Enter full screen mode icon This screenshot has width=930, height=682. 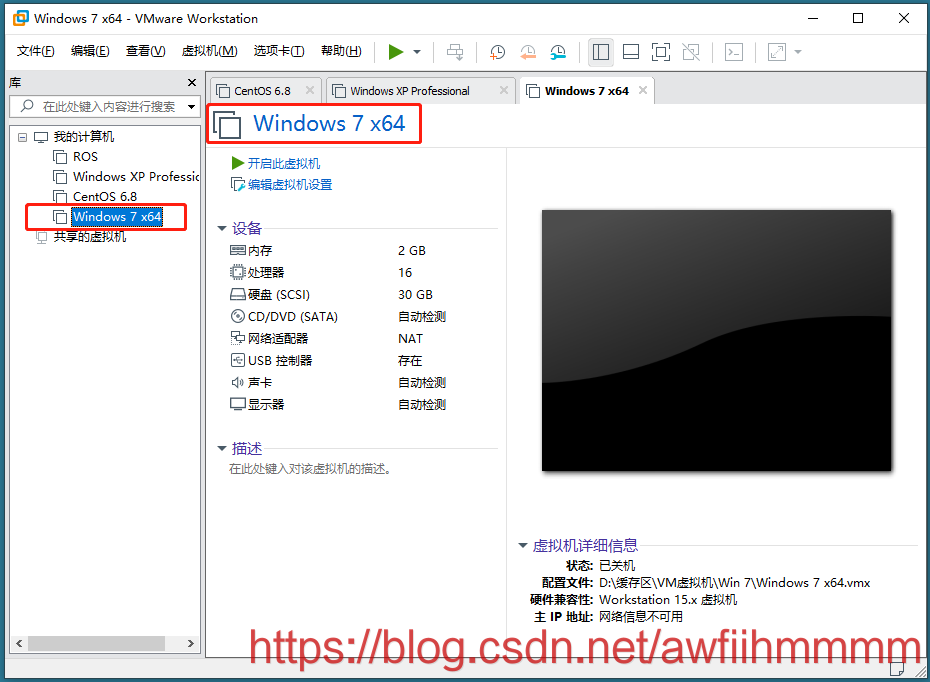(661, 52)
